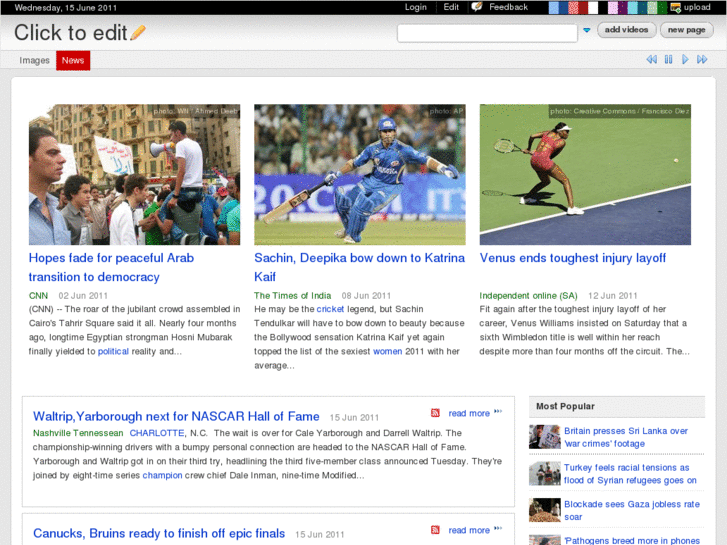The image size is (727, 545).
Task: Open Canucks, Bruins ready to finish headline
Action: pos(159,533)
